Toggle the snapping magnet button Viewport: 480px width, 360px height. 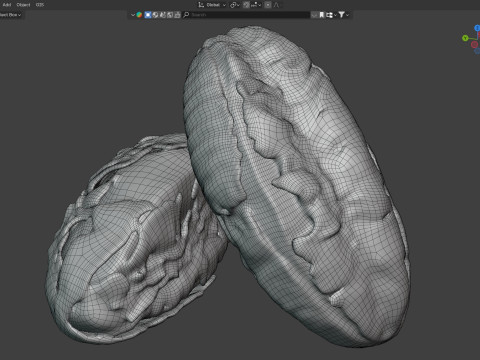246,5
